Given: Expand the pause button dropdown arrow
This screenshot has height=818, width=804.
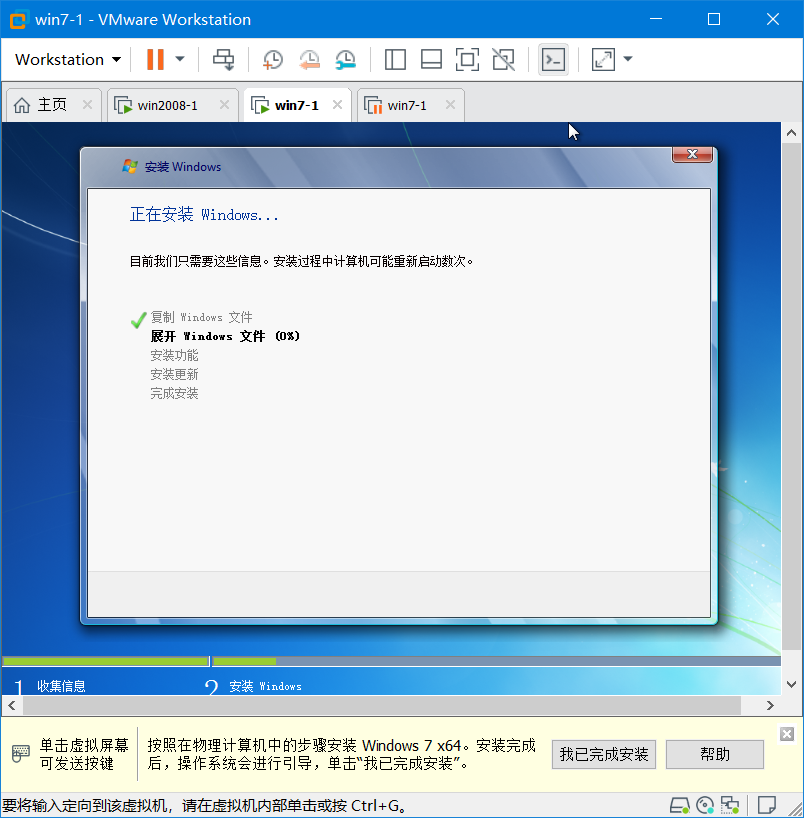Looking at the screenshot, I should click(178, 60).
